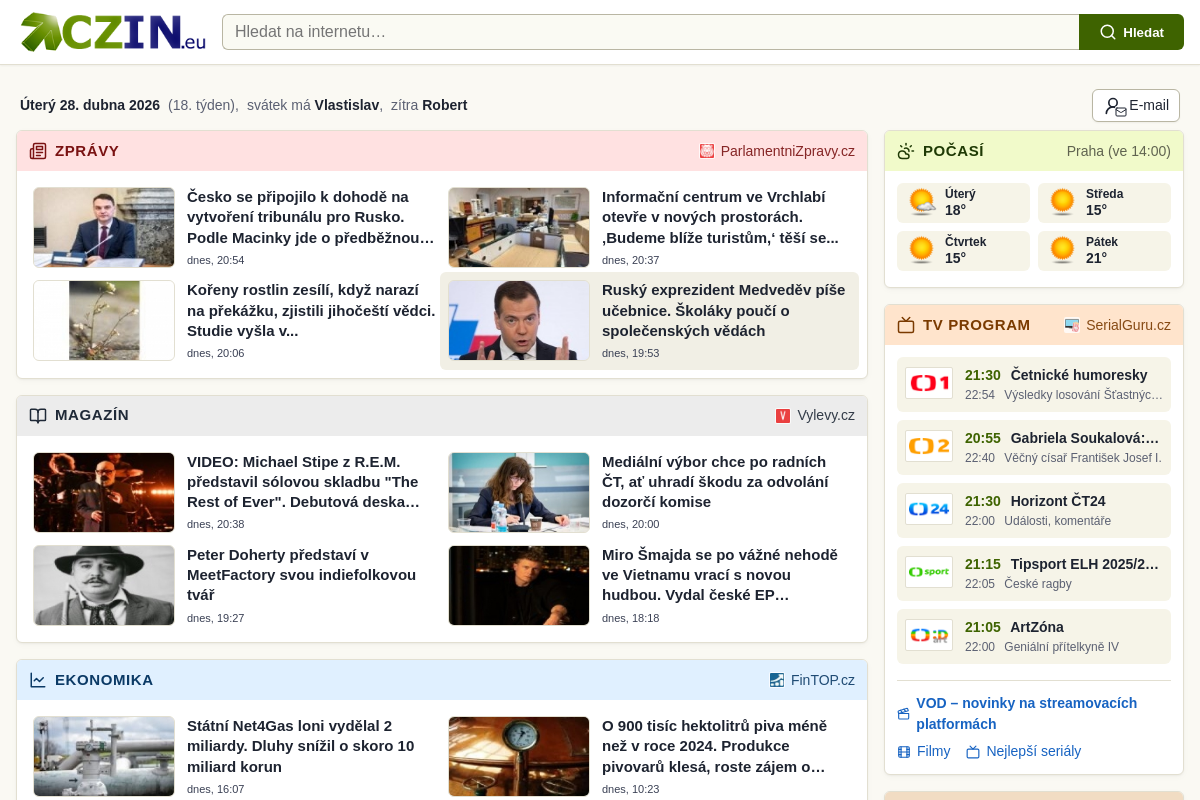This screenshot has width=1200, height=800.
Task: Open Mediální výbor photo thumbnail
Action: tap(519, 492)
